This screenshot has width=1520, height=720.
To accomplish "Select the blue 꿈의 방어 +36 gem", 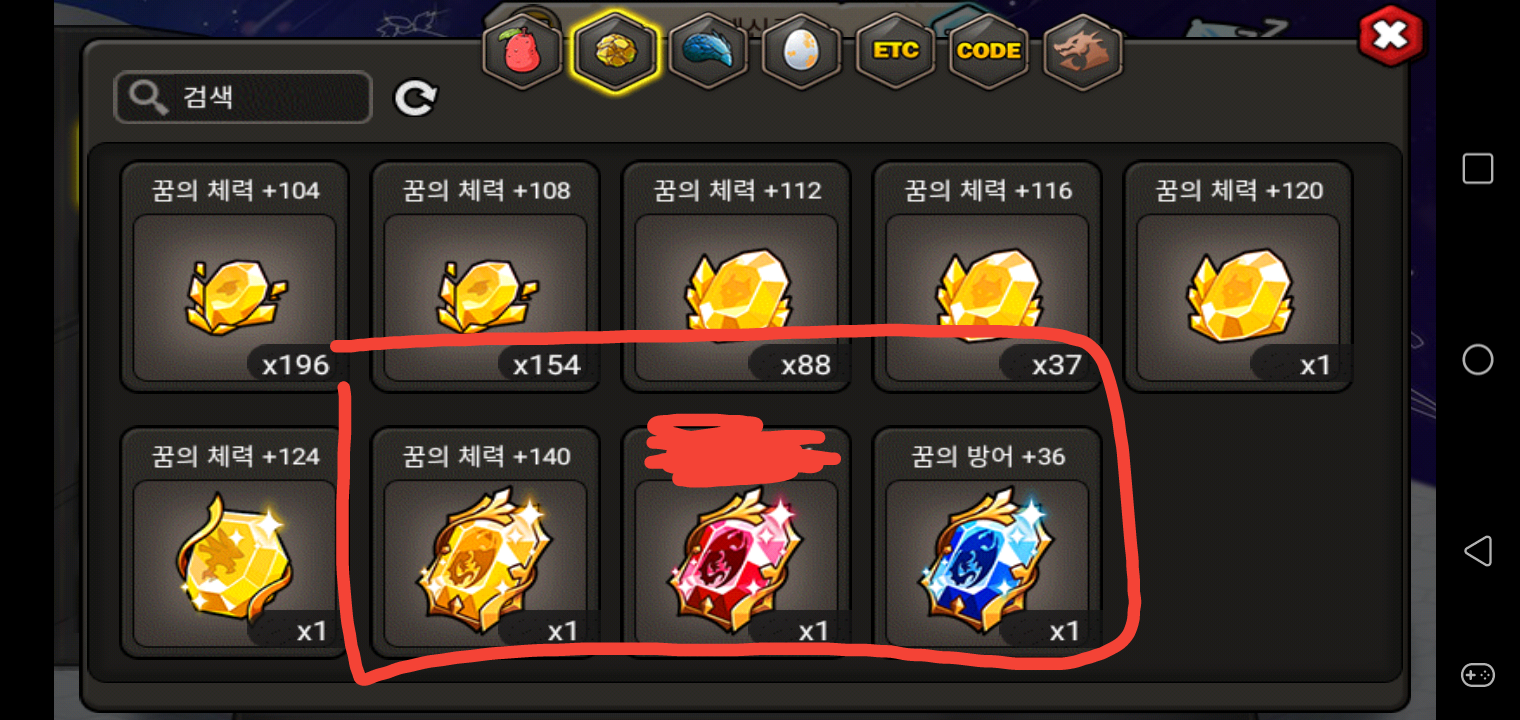I will pos(988,543).
